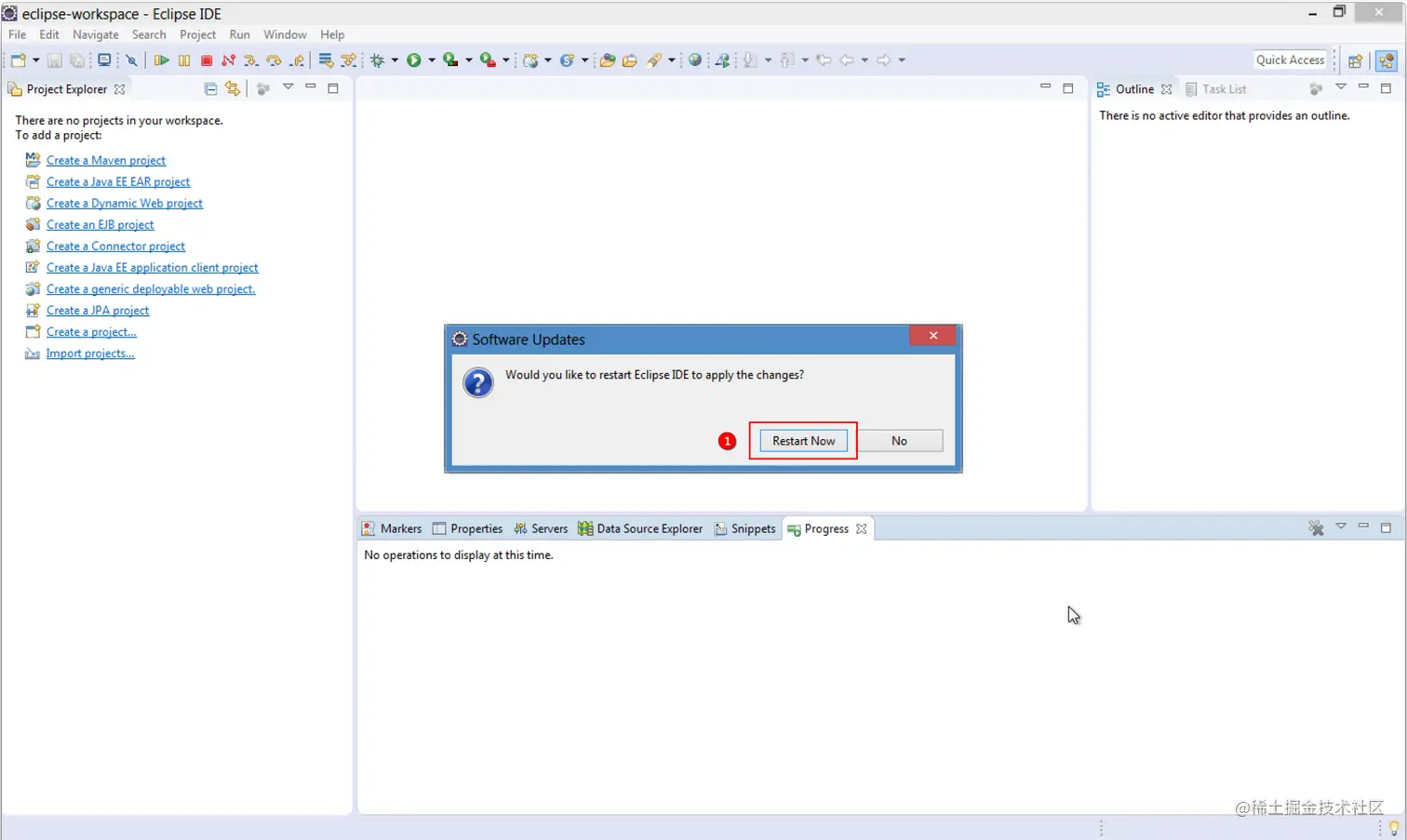Click the New file toolbar icon
1407x840 pixels.
[18, 60]
